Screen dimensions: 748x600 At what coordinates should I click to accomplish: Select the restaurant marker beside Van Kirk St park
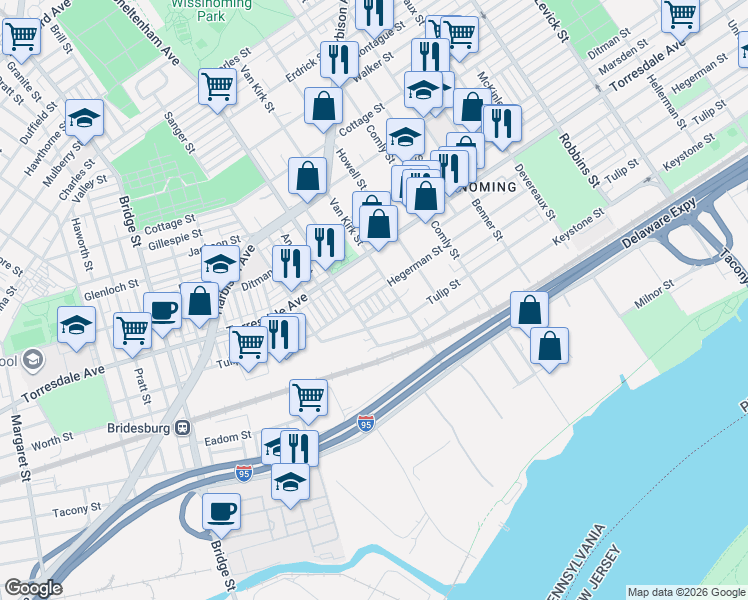pos(325,244)
